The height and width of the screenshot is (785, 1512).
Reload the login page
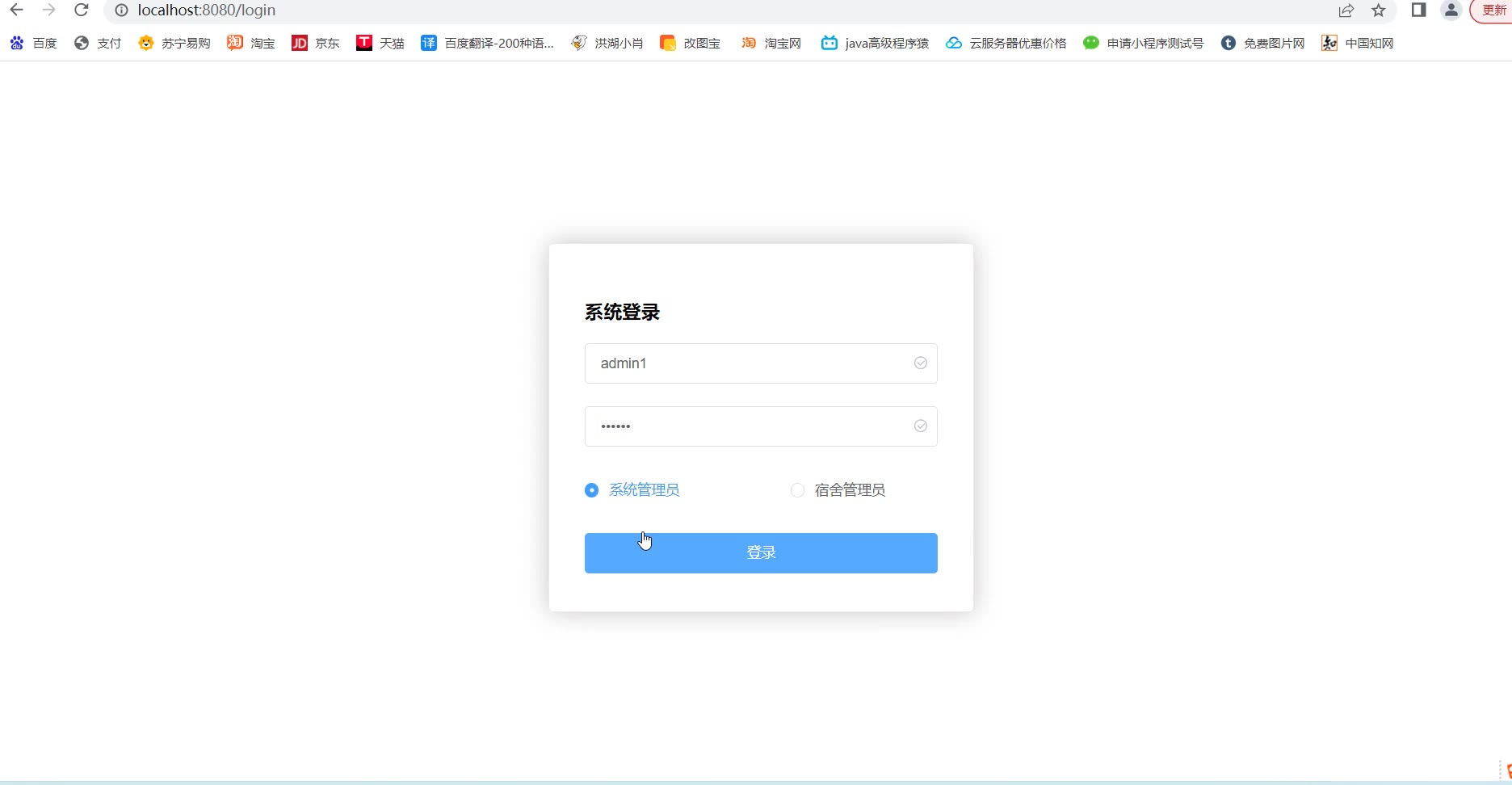81,10
